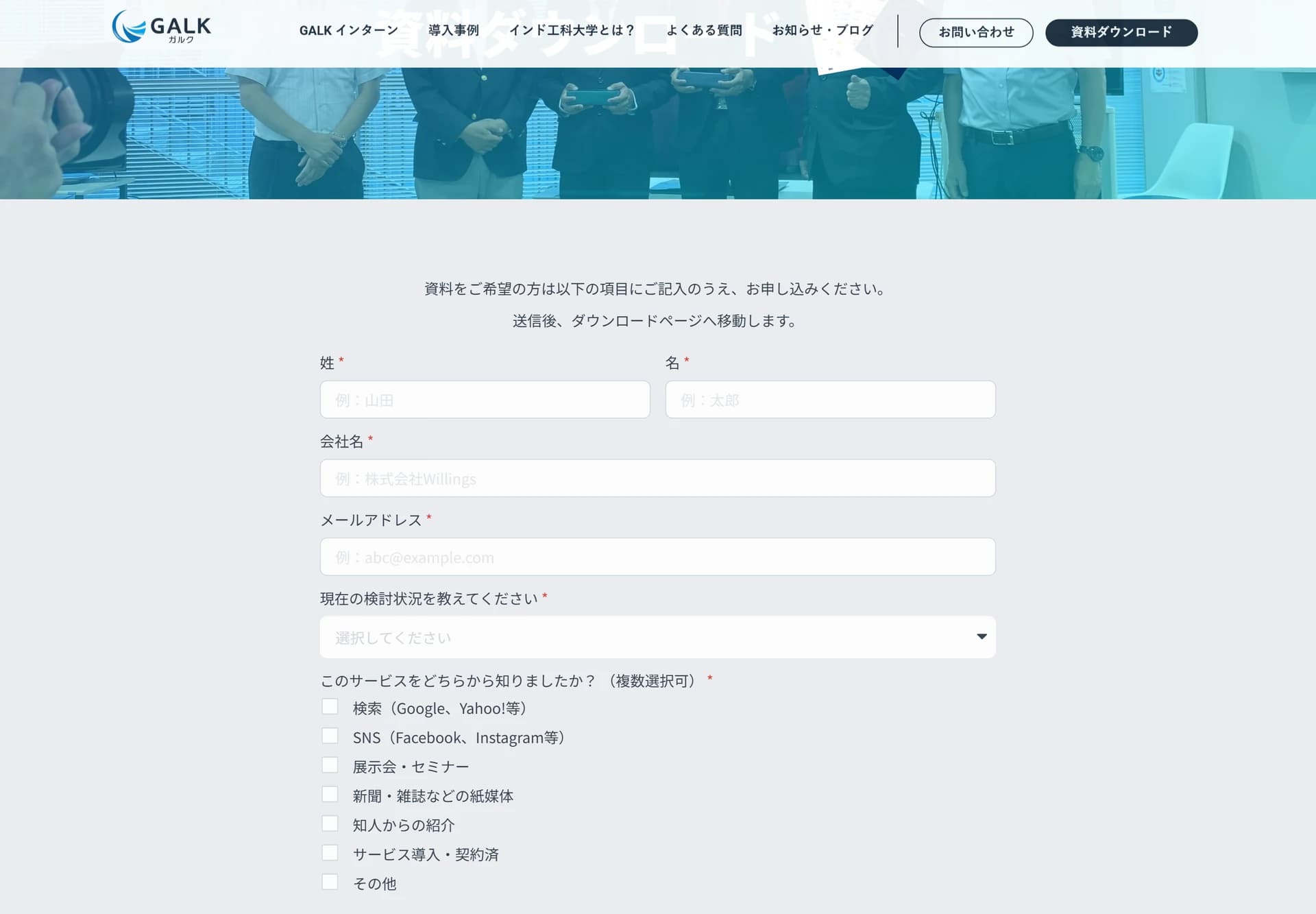This screenshot has height=914, width=1316.
Task: Check the サービス導入・契約済 checkbox
Action: 330,853
